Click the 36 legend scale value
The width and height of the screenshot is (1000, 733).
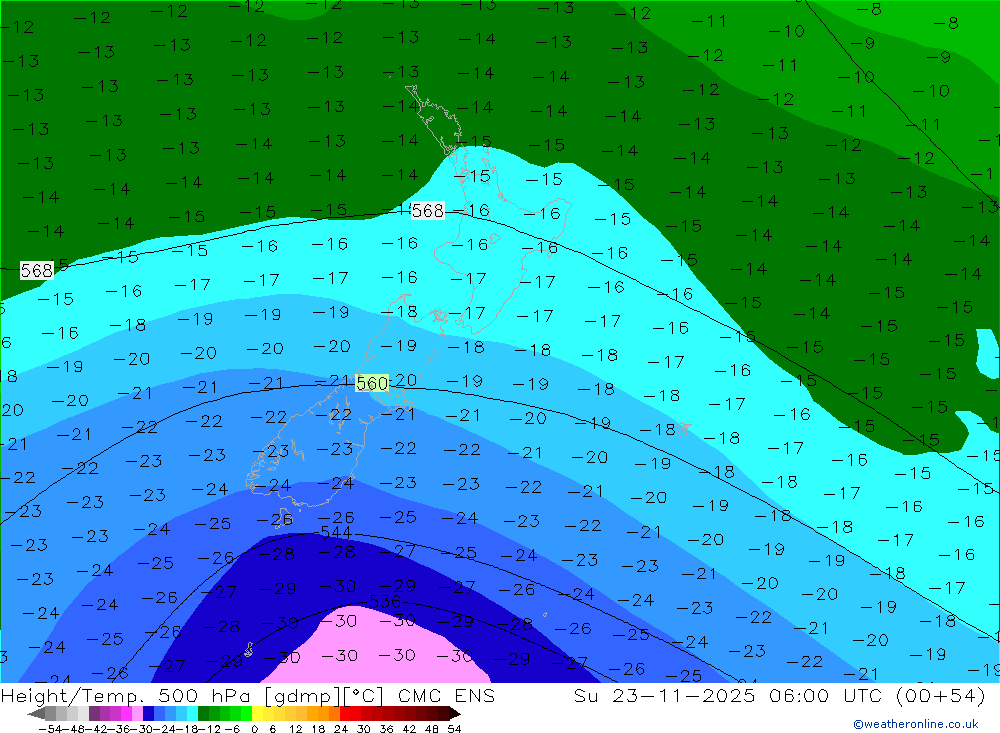386,729
